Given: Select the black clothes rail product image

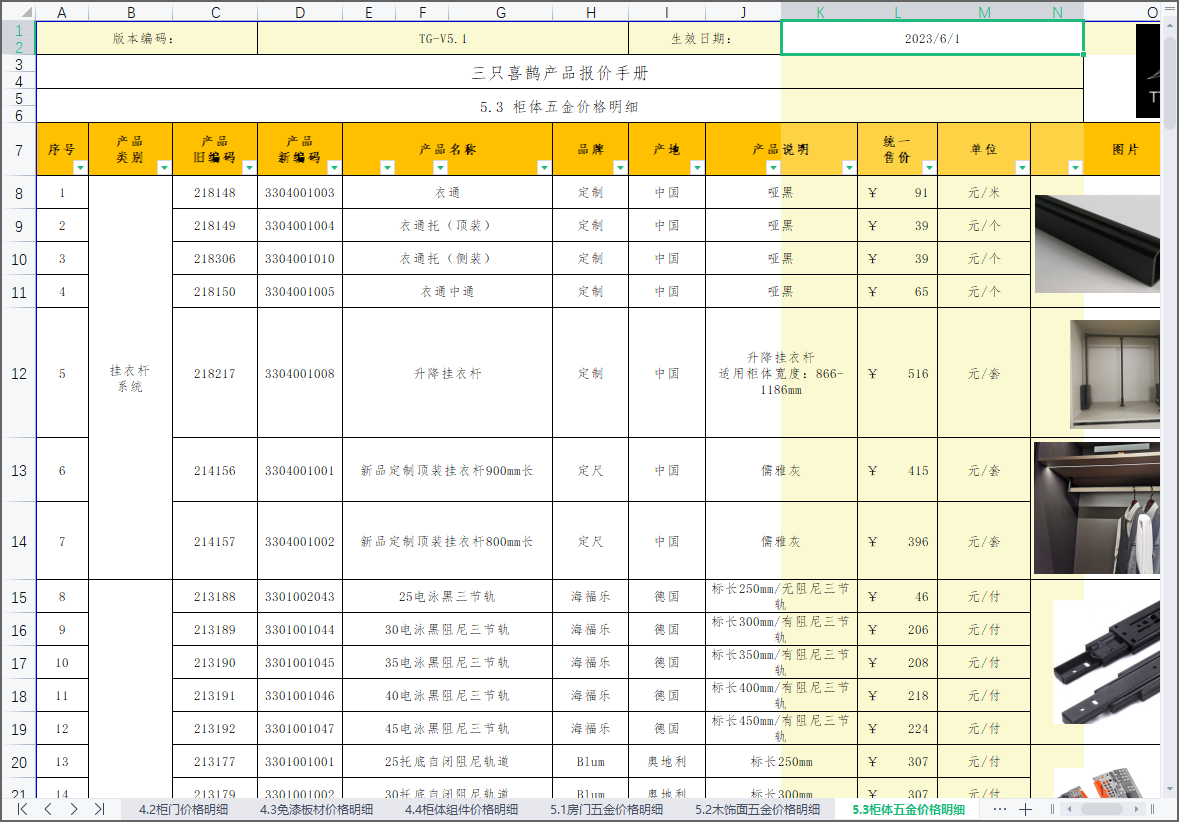Looking at the screenshot, I should (1097, 244).
